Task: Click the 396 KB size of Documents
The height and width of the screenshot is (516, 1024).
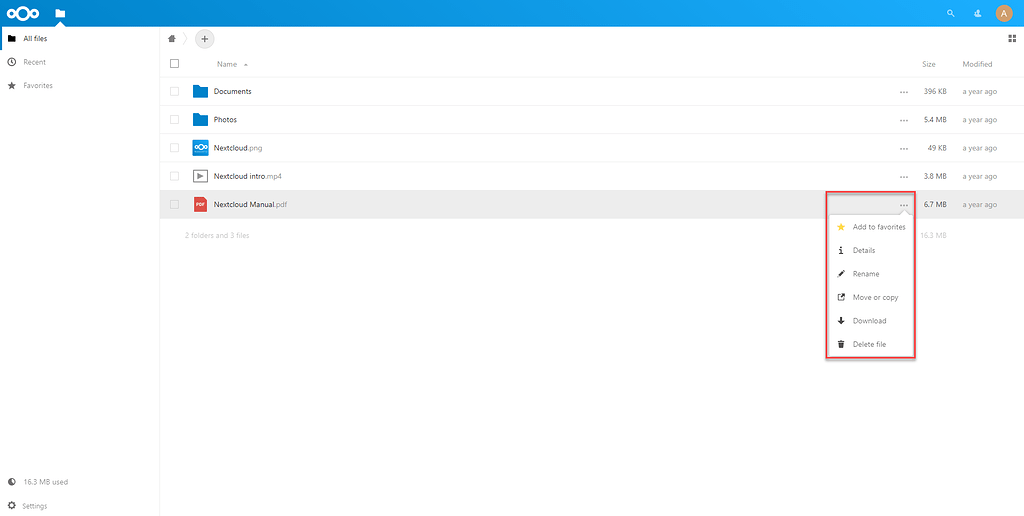Action: coord(935,91)
